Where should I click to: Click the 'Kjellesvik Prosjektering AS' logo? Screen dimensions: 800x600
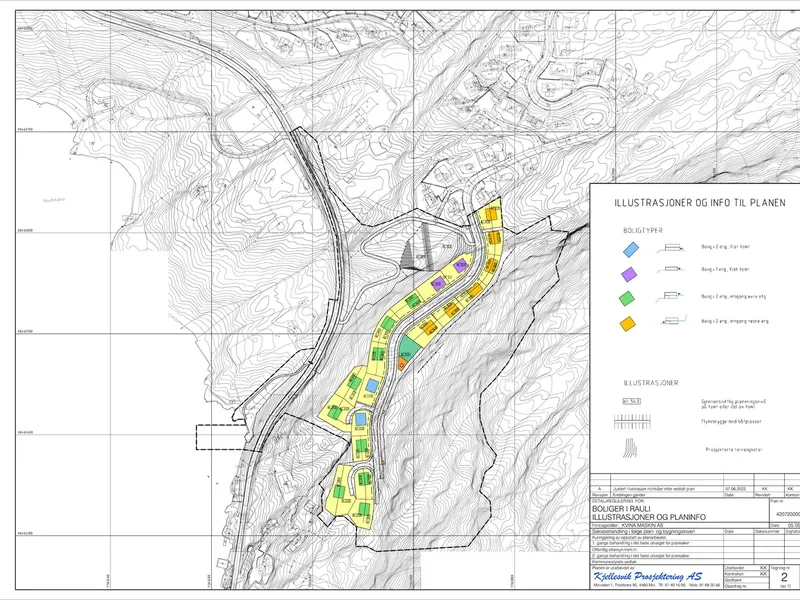pyautogui.click(x=648, y=577)
